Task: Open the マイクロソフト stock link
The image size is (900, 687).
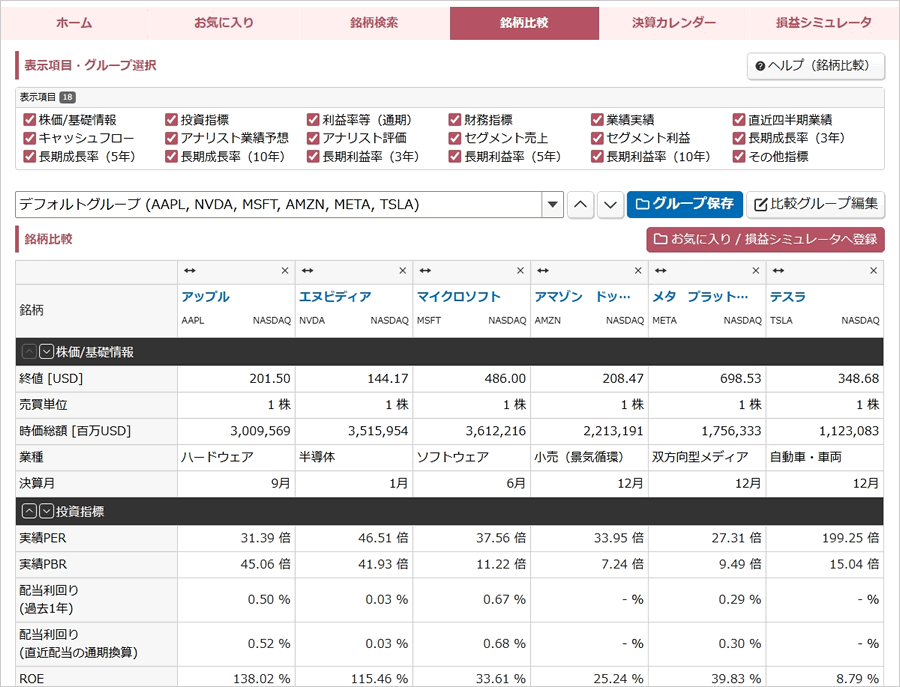Action: coord(459,297)
